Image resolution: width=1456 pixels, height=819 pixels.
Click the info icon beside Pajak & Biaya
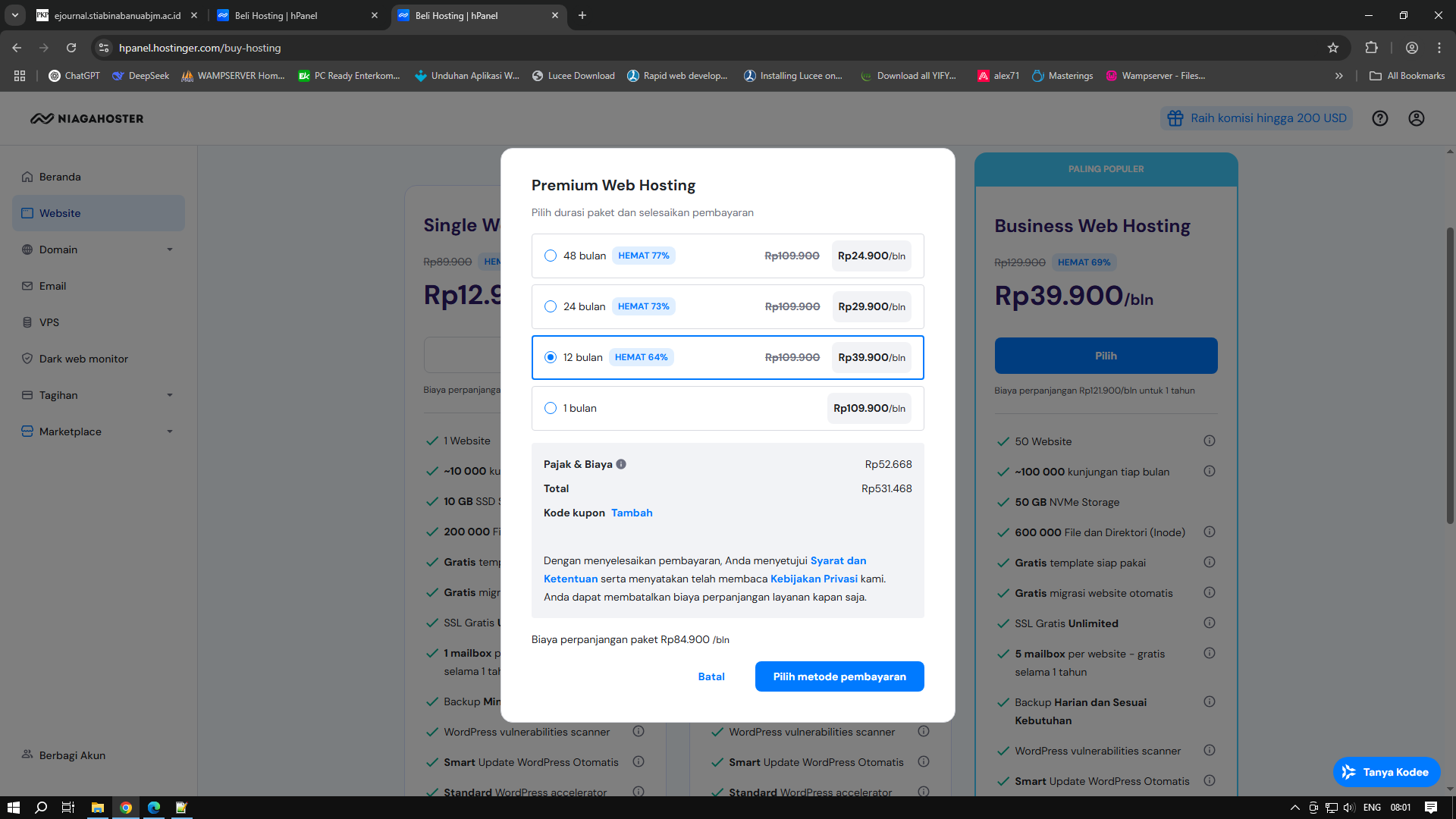pyautogui.click(x=621, y=464)
